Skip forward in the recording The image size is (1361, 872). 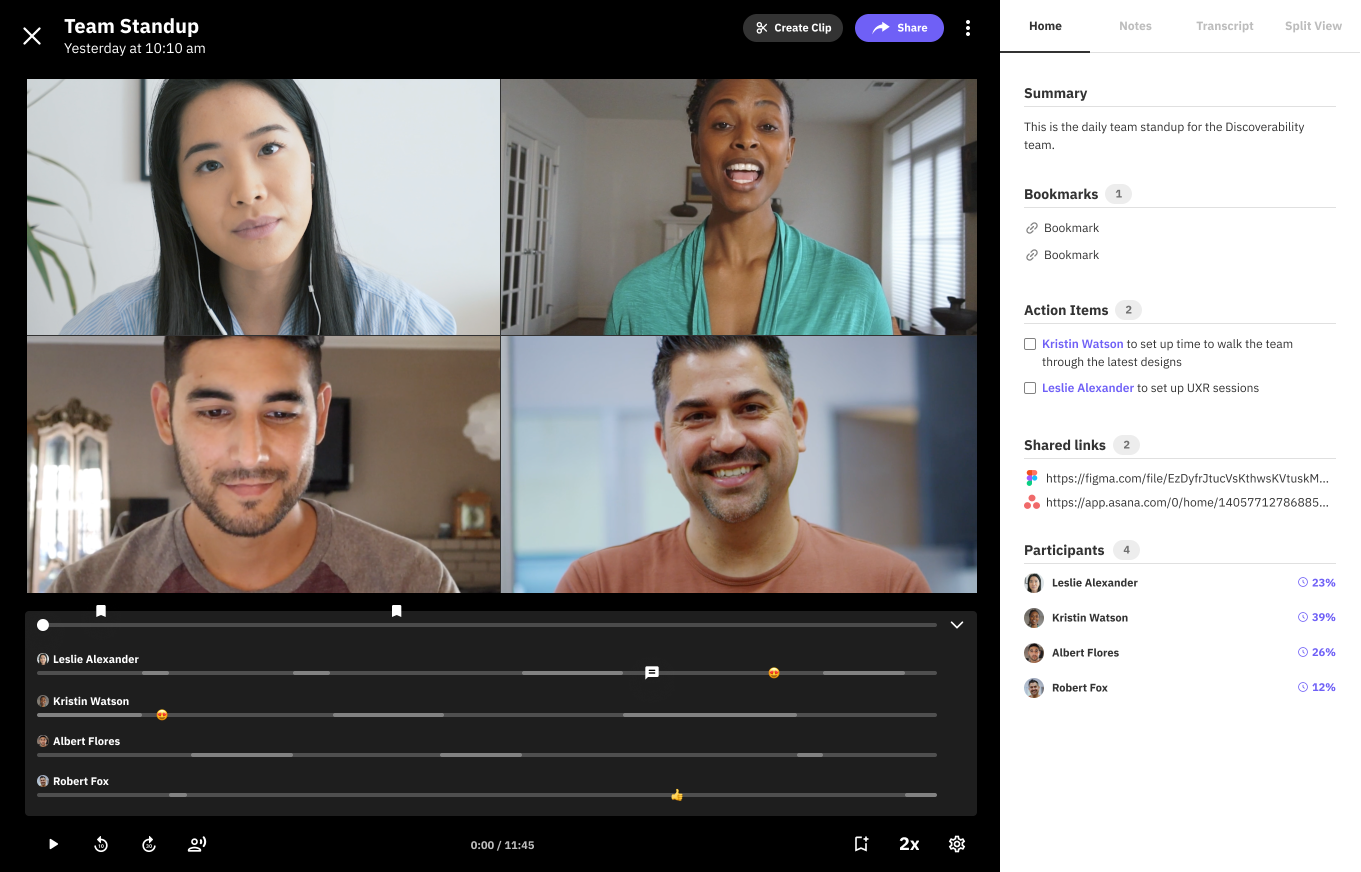149,845
